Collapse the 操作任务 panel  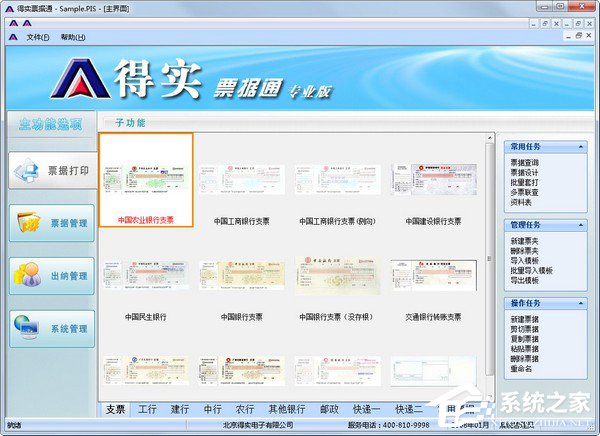click(x=581, y=303)
